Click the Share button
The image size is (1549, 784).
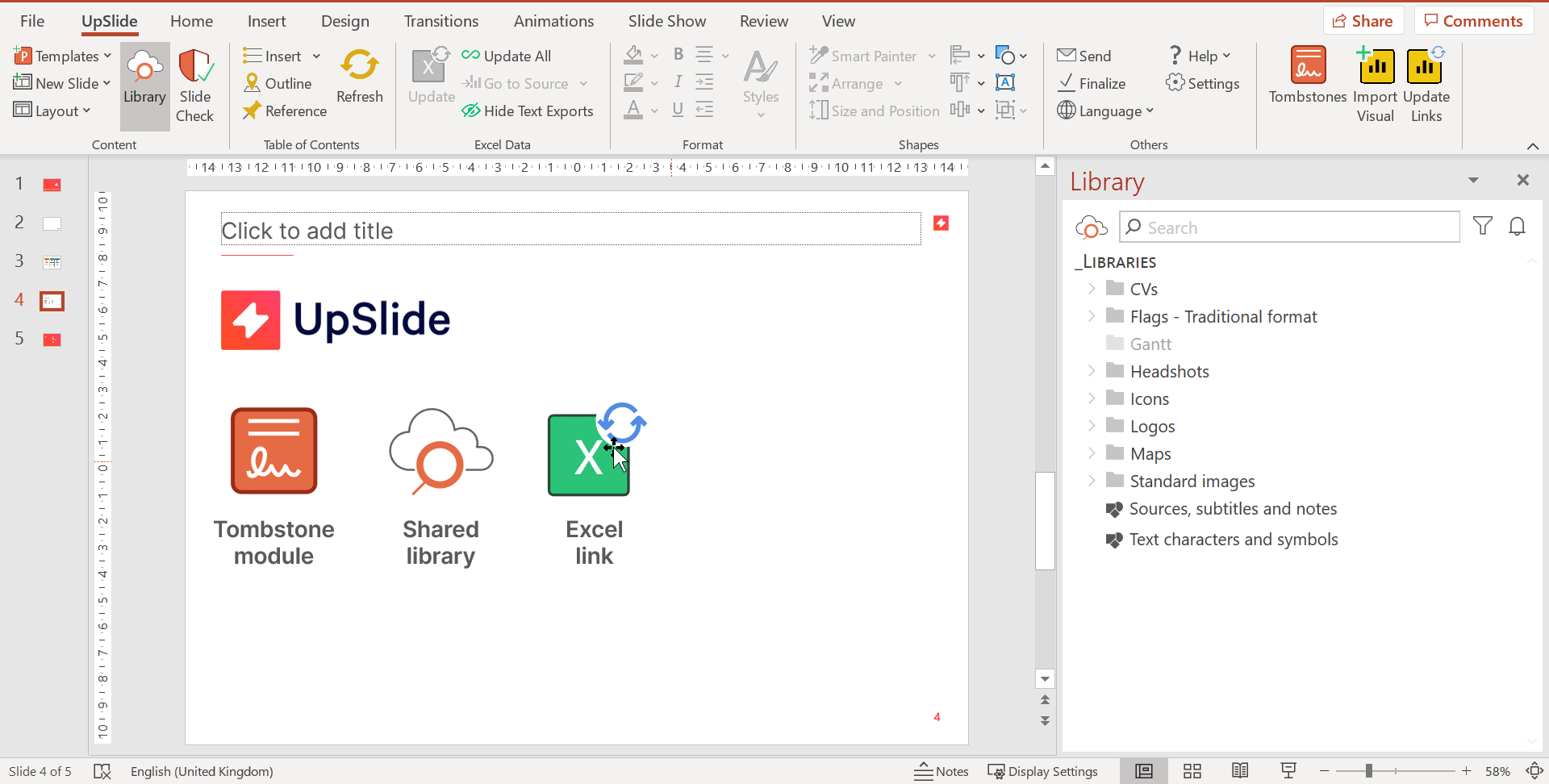tap(1363, 21)
